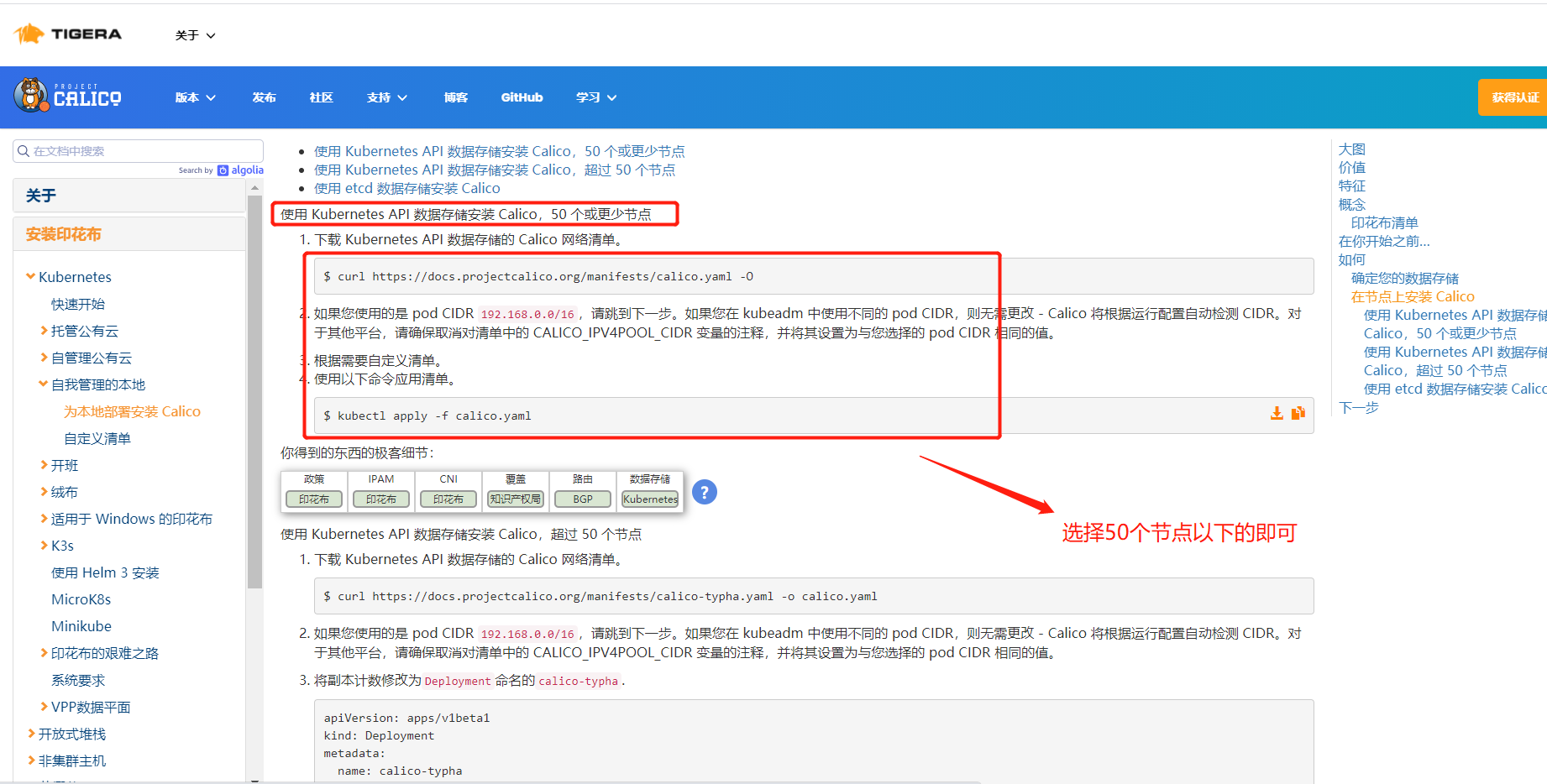This screenshot has width=1547, height=784.
Task: Open 为本地部署安装 Calico page
Action: coord(132,411)
